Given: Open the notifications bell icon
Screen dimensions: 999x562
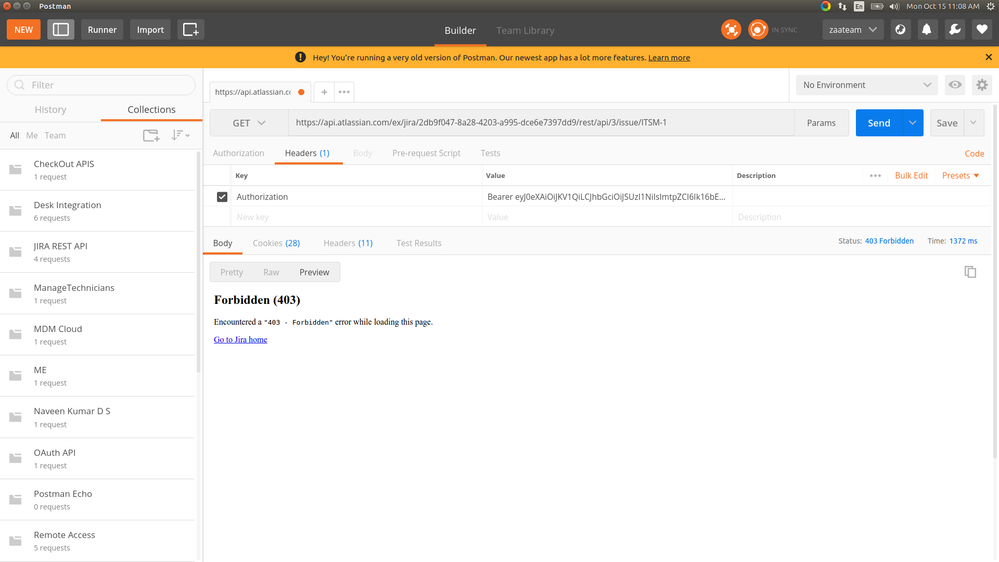Looking at the screenshot, I should coord(927,30).
